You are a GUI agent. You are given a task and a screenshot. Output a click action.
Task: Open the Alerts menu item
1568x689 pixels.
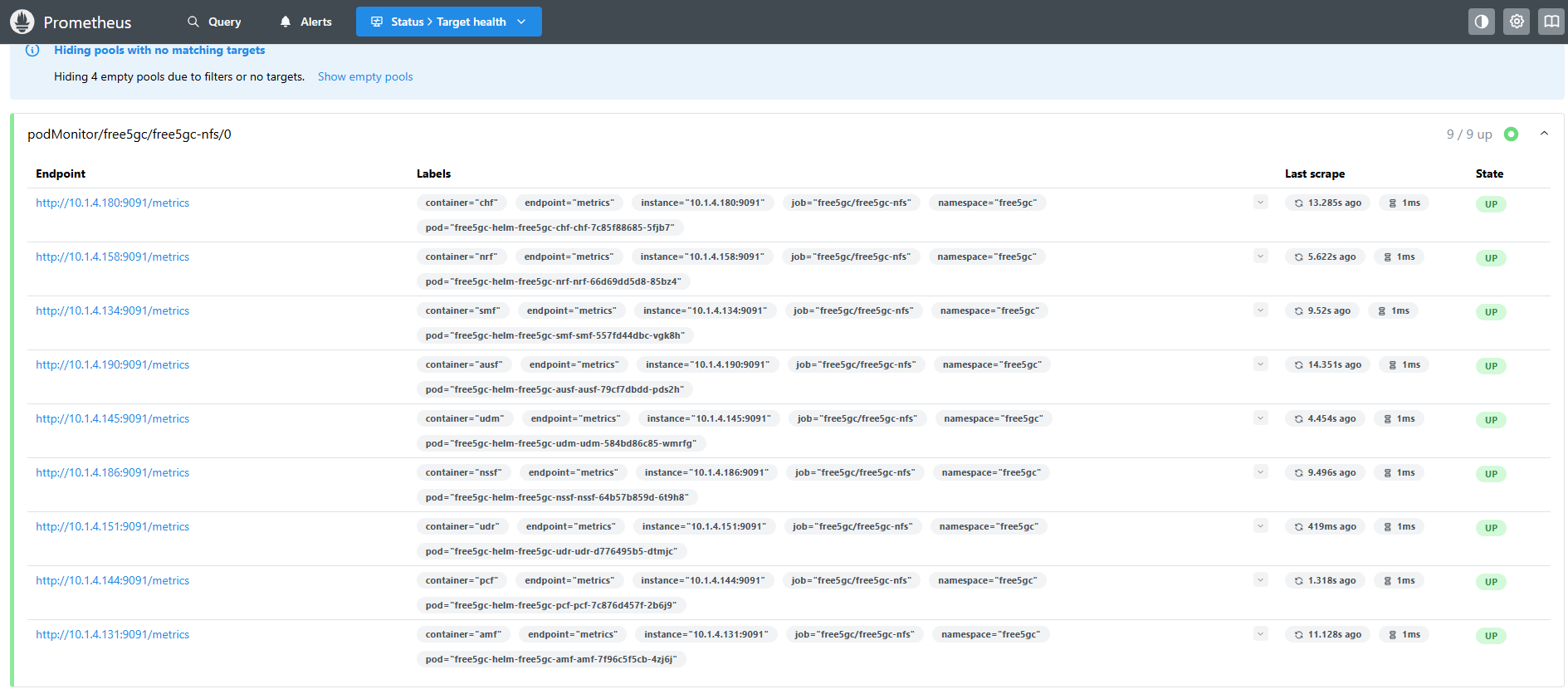305,22
